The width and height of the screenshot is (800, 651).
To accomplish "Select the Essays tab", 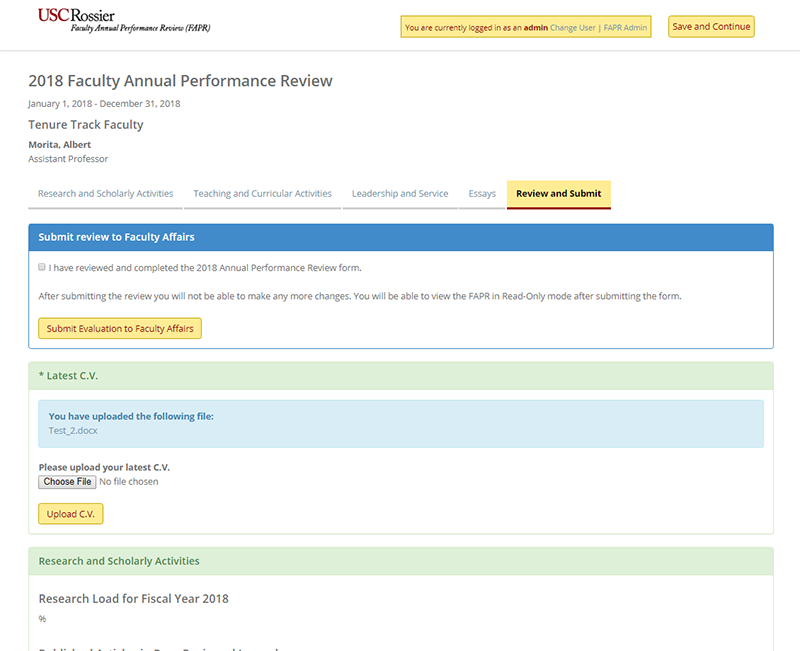I will (x=482, y=194).
